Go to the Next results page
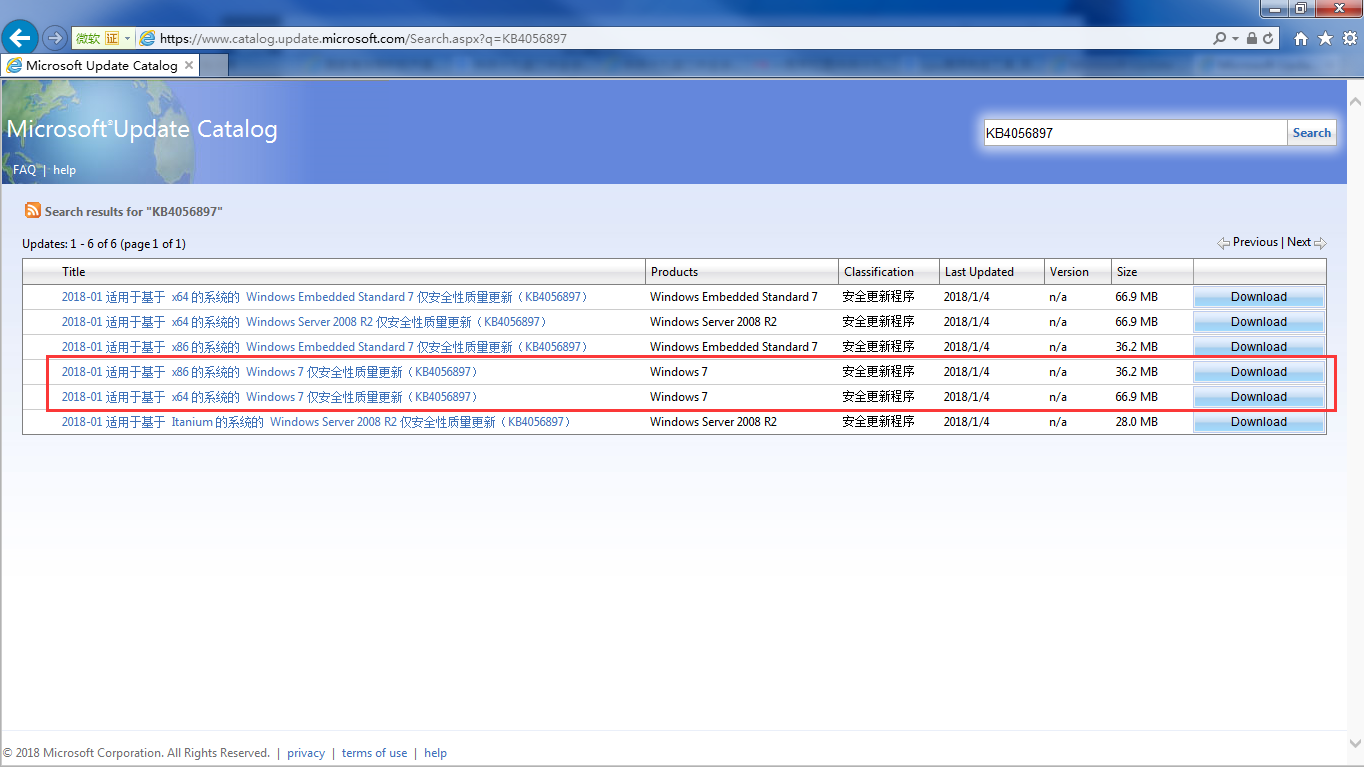This screenshot has height=767, width=1364. [x=1299, y=242]
